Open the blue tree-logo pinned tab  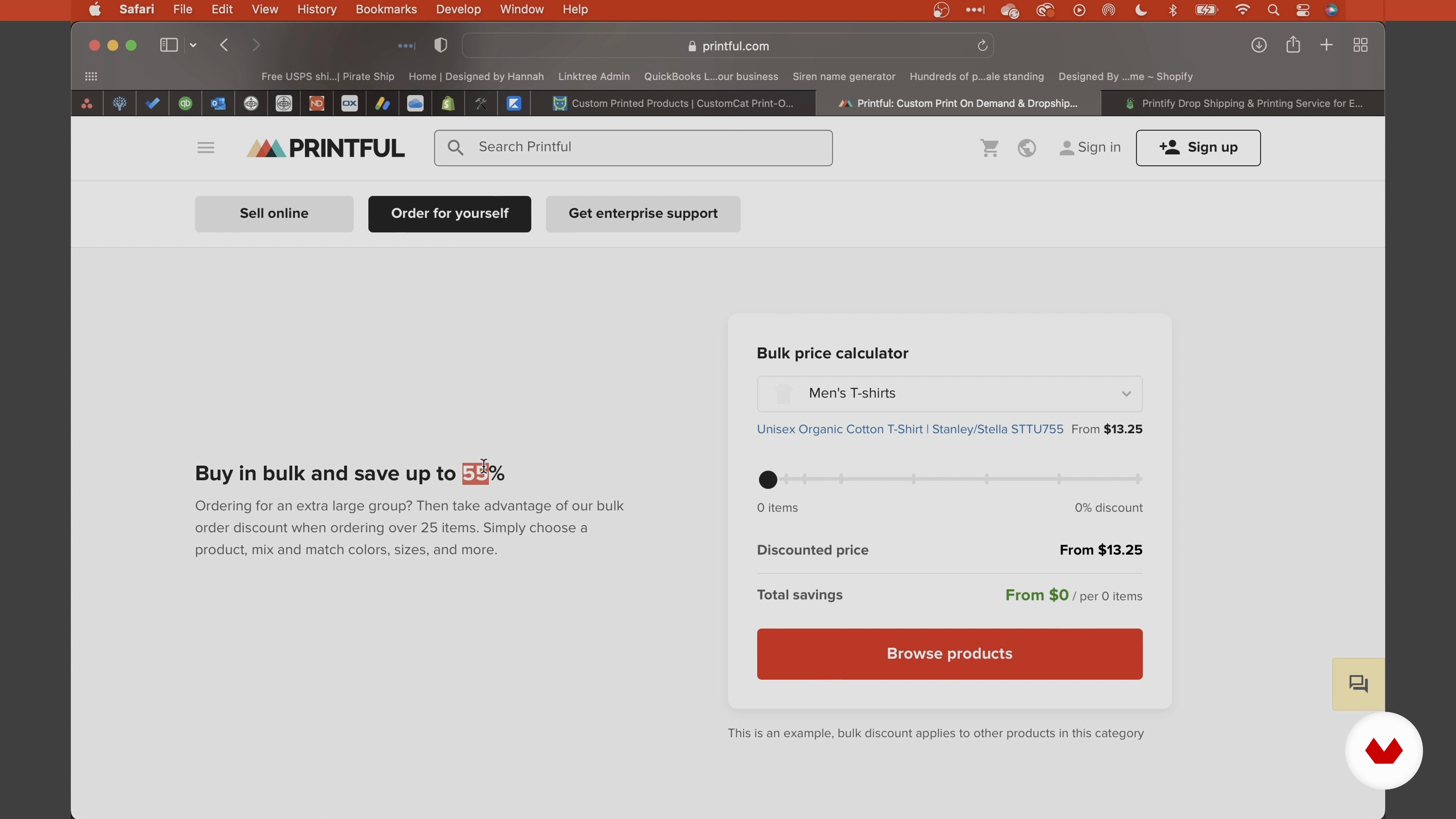coord(120,104)
